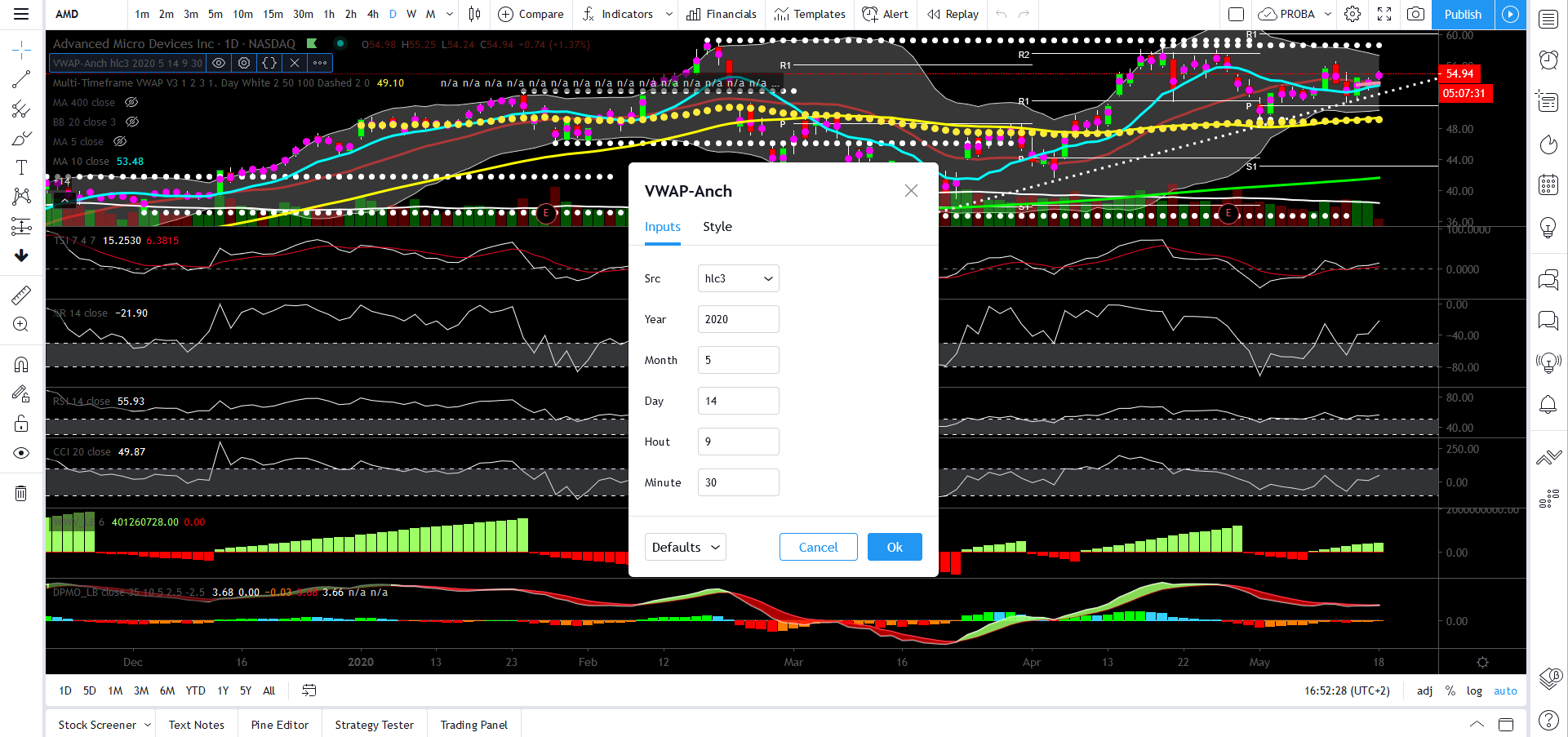Toggle adj price adjustment
This screenshot has width=1568, height=737.
point(1424,690)
